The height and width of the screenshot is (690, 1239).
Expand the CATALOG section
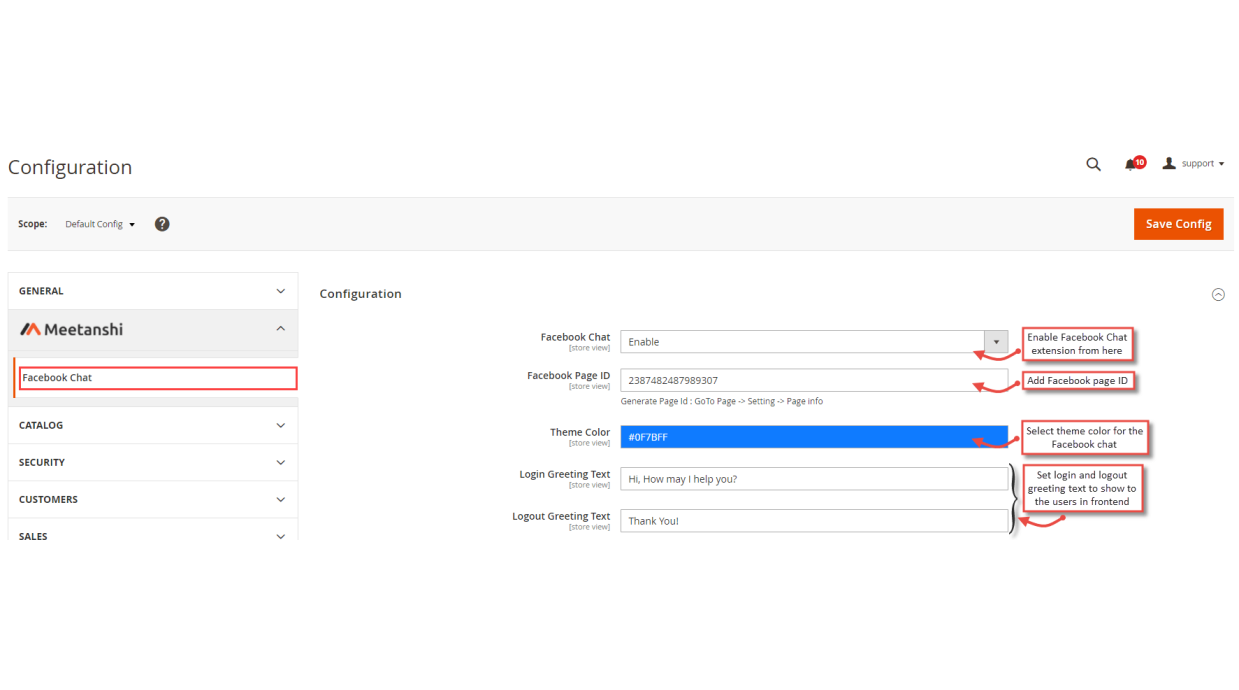click(153, 425)
